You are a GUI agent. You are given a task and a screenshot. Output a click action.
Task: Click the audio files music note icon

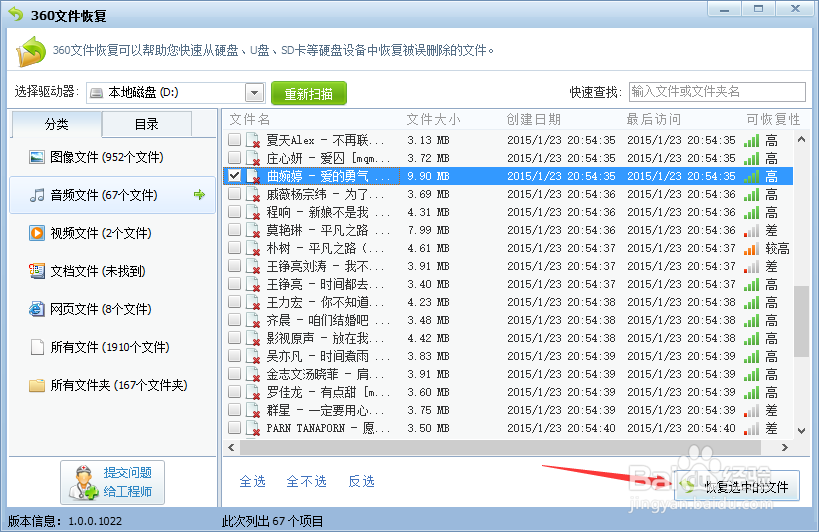coord(37,195)
